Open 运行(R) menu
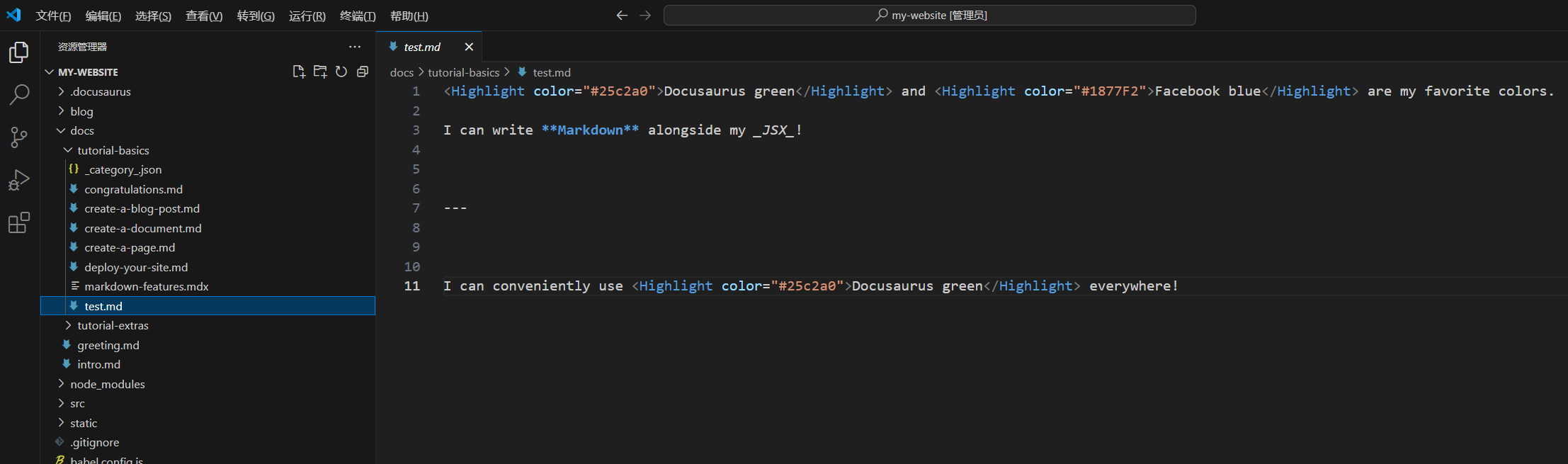Screen dimensions: 1568x464 [307, 16]
